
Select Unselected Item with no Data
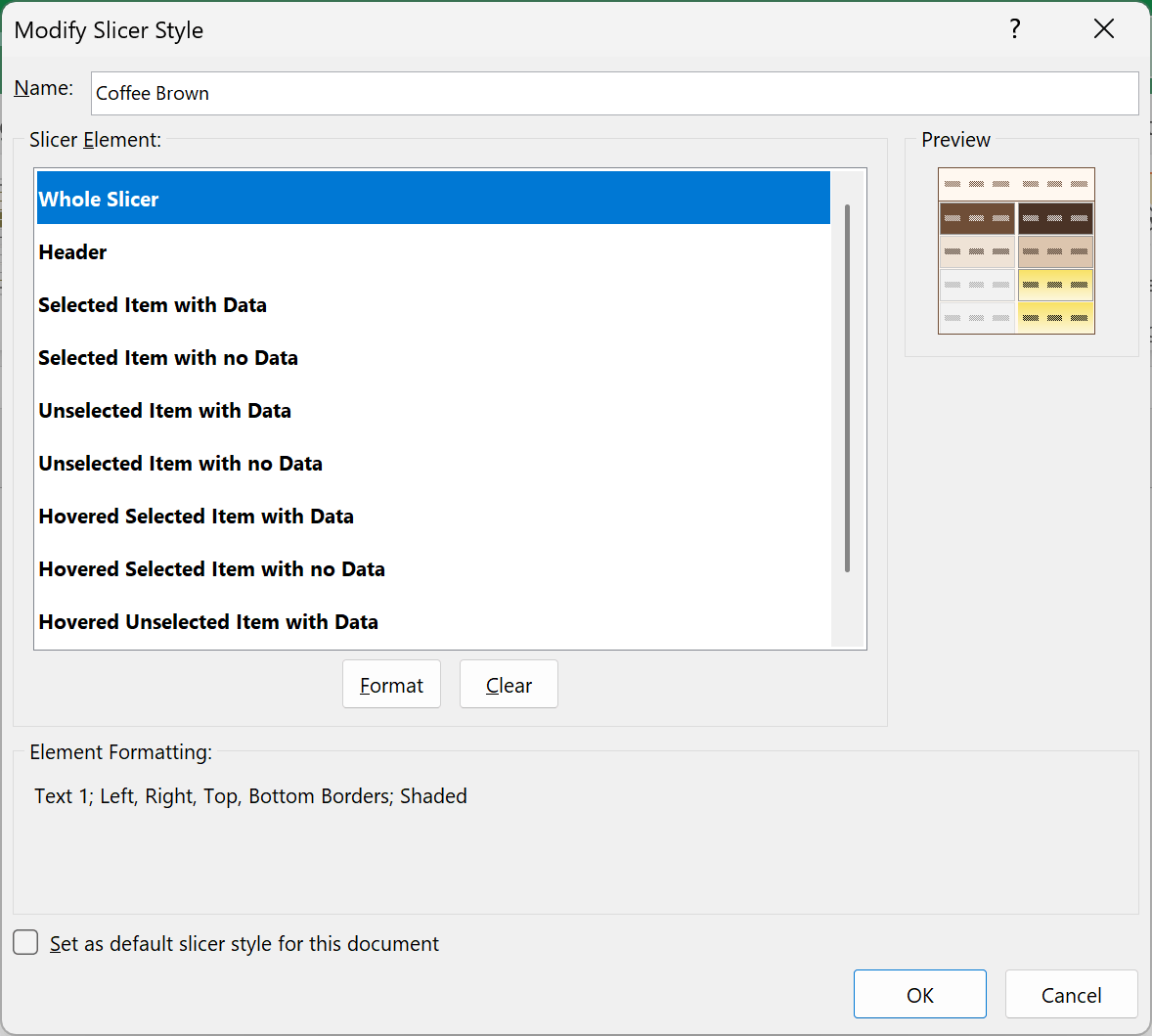click(x=433, y=464)
